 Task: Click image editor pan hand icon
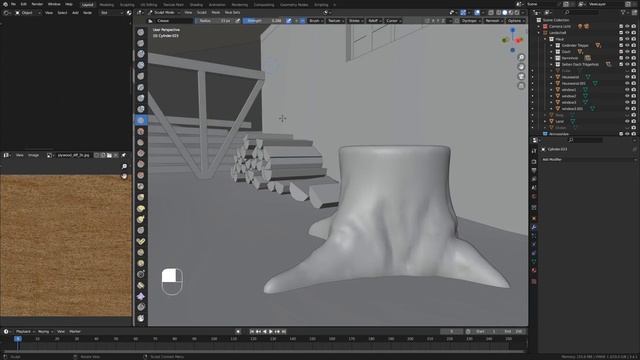point(124,176)
